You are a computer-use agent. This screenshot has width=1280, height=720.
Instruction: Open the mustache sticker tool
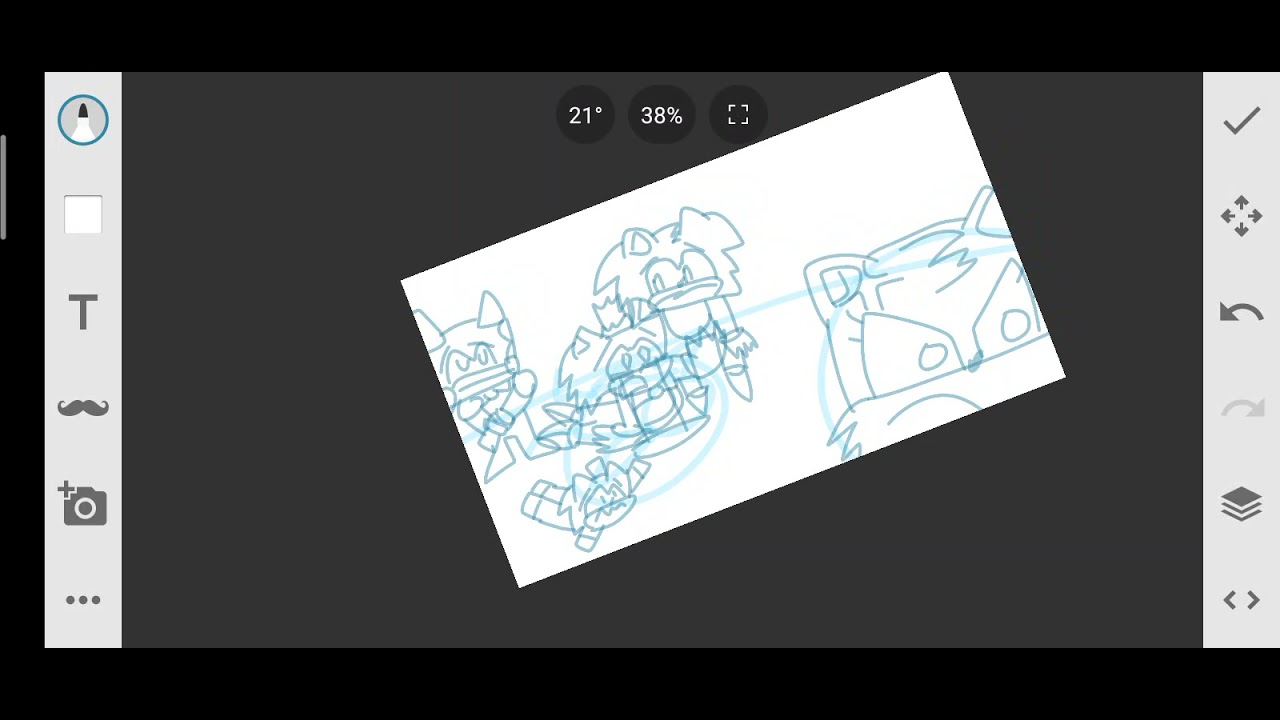83,407
